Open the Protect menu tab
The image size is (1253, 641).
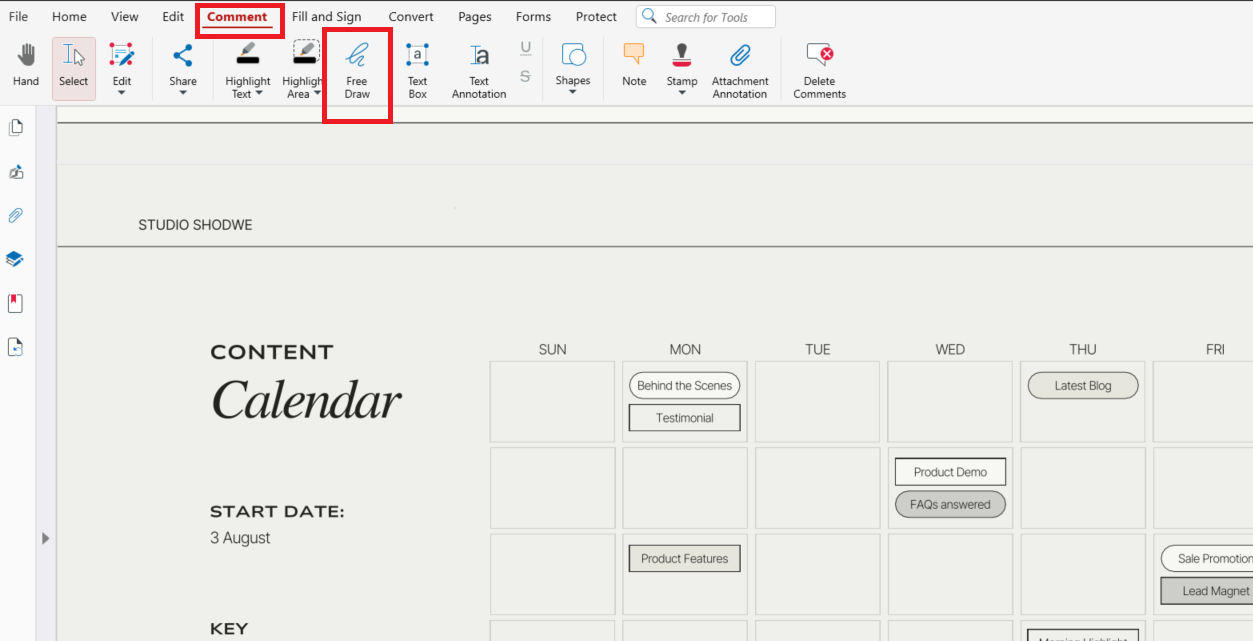tap(596, 16)
